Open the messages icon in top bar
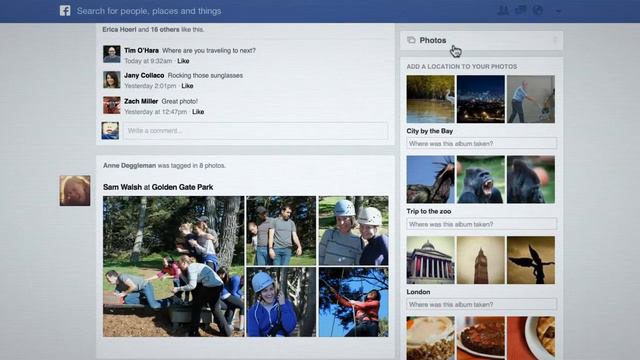 [x=520, y=10]
